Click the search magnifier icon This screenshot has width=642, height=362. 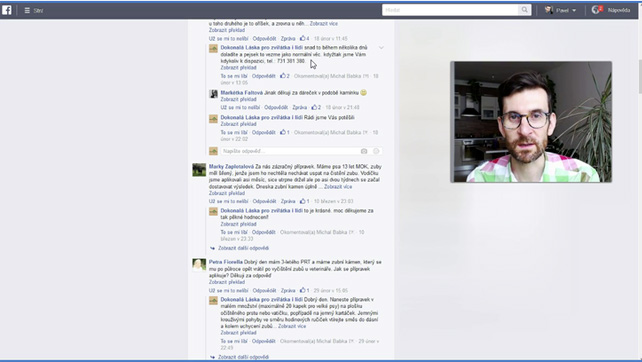click(524, 10)
